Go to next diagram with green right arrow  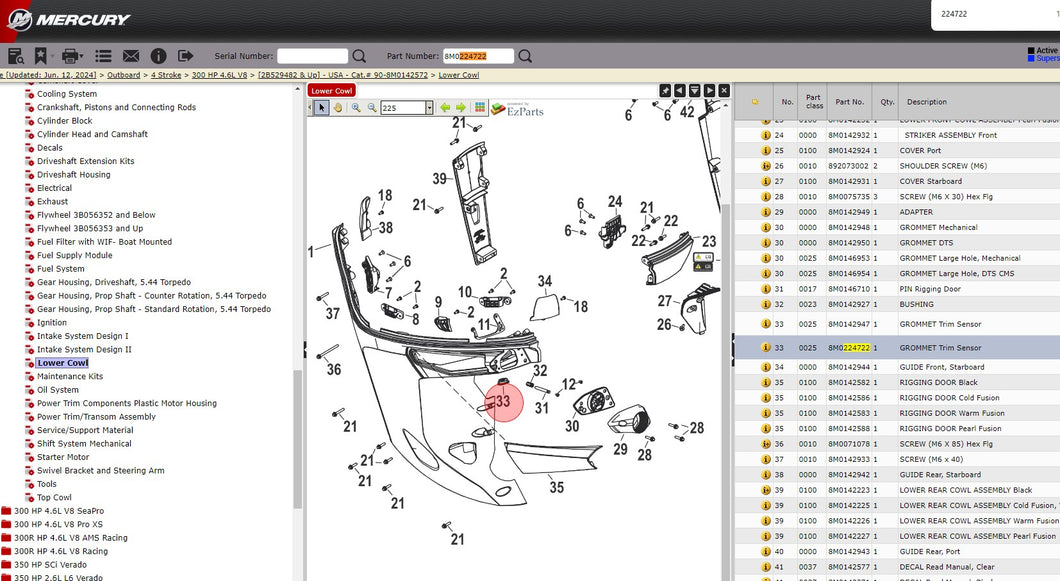point(461,108)
